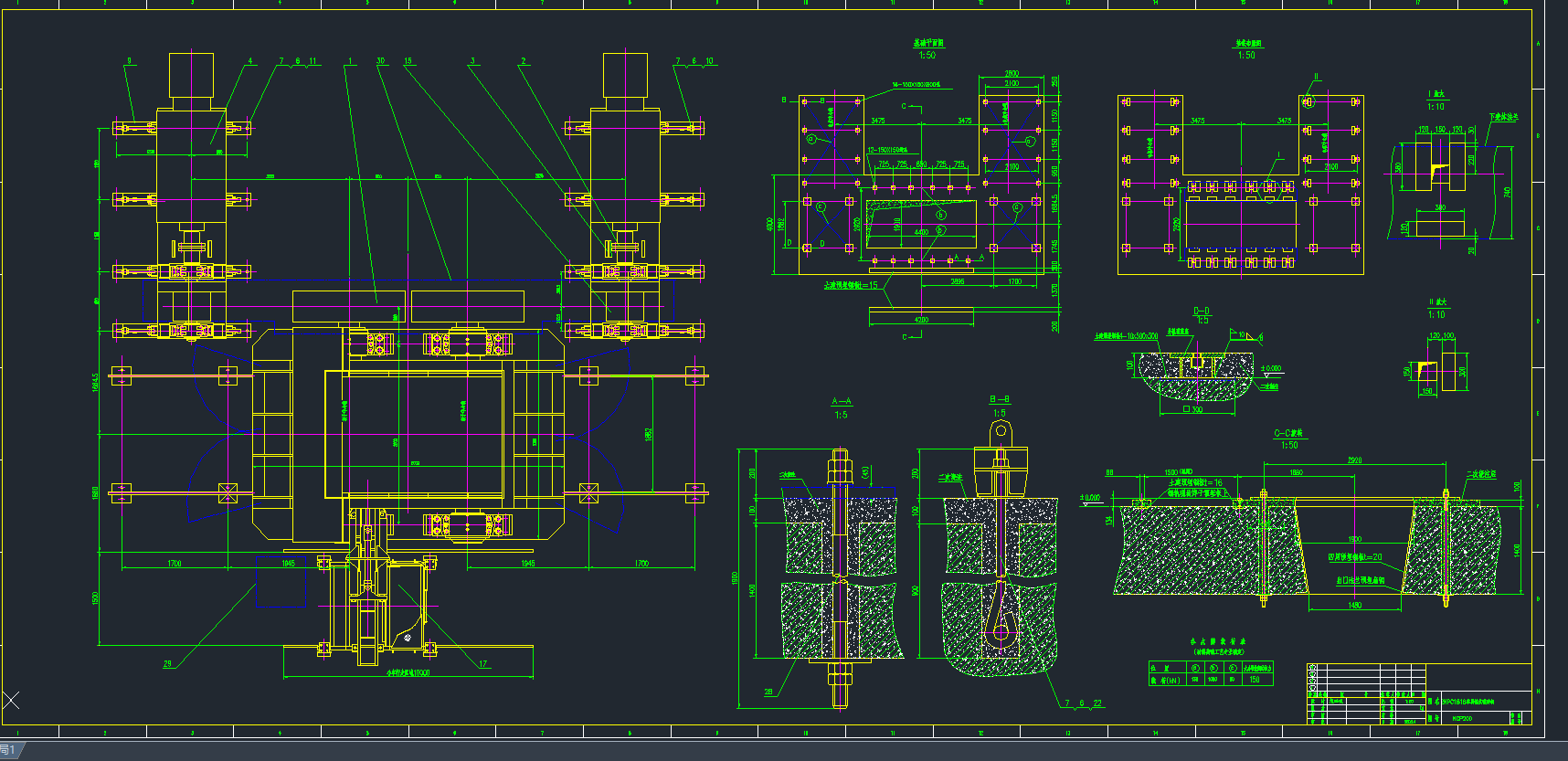Select the 1480 dimension in C-C section

click(x=1354, y=605)
